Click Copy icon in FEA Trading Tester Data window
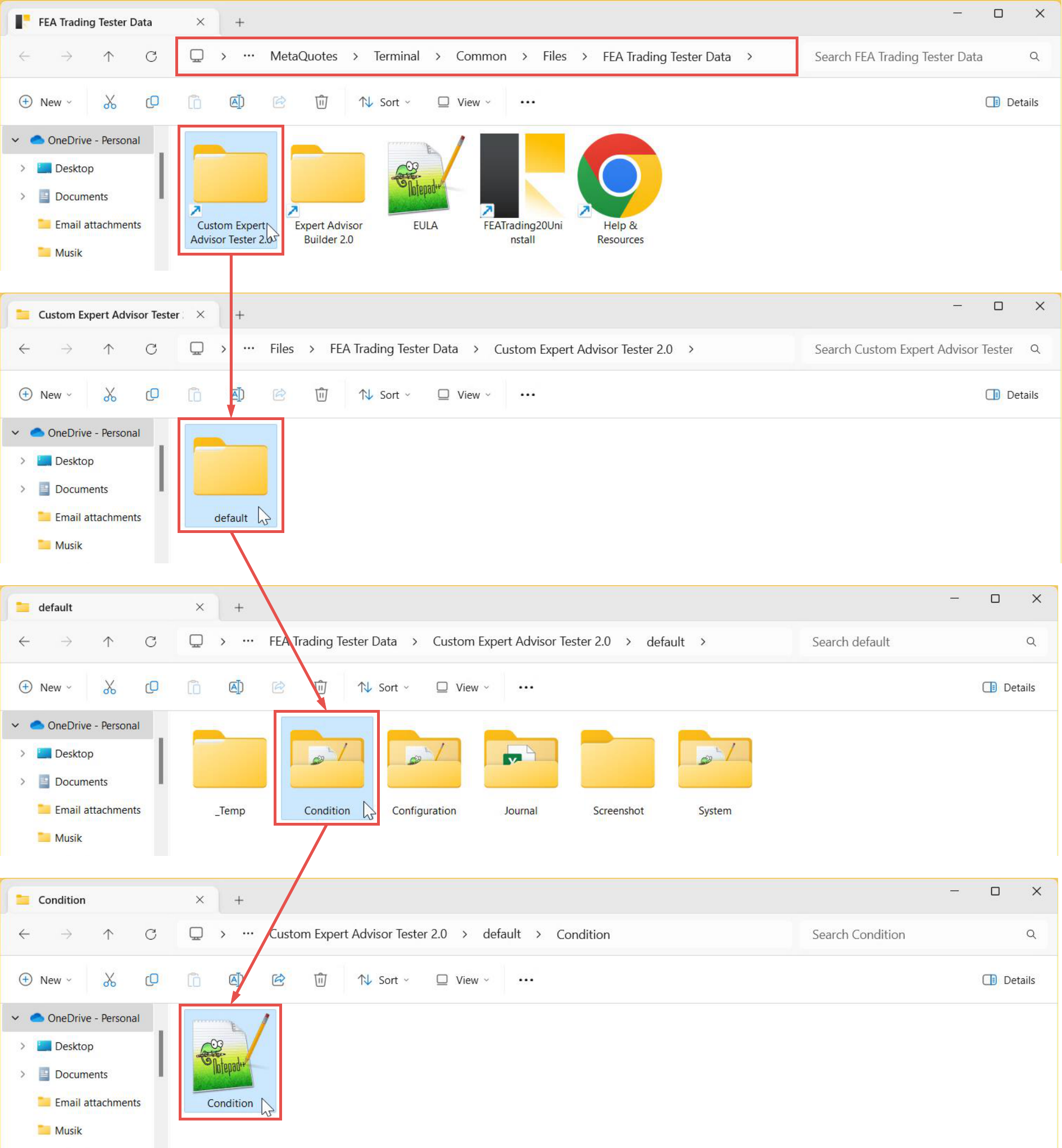Image resolution: width=1062 pixels, height=1148 pixels. click(x=152, y=102)
